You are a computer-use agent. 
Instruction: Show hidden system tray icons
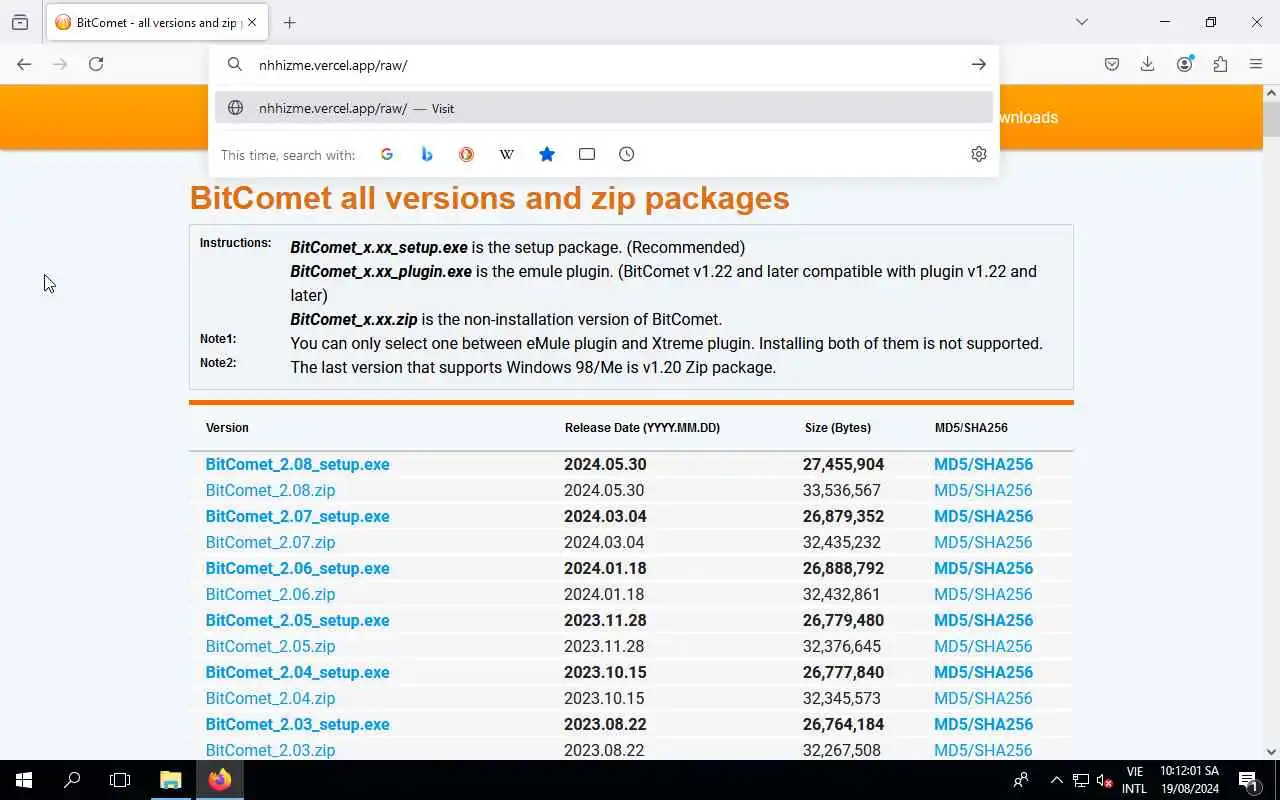pos(1056,780)
